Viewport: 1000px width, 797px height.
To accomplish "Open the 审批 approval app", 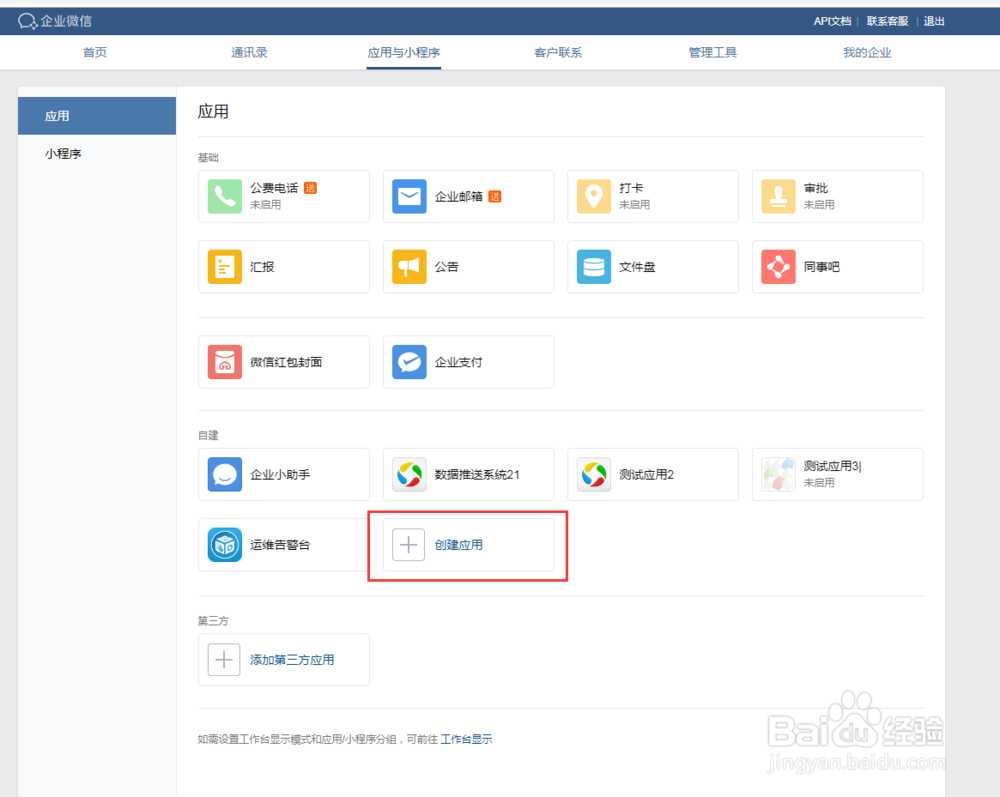I will [837, 196].
